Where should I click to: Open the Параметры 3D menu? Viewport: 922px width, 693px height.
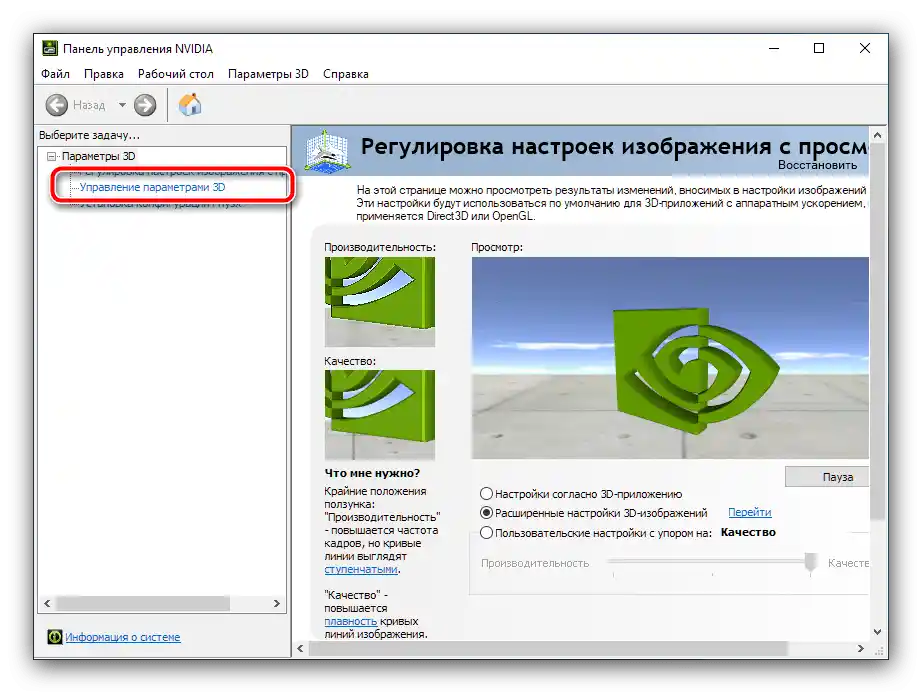(x=268, y=74)
